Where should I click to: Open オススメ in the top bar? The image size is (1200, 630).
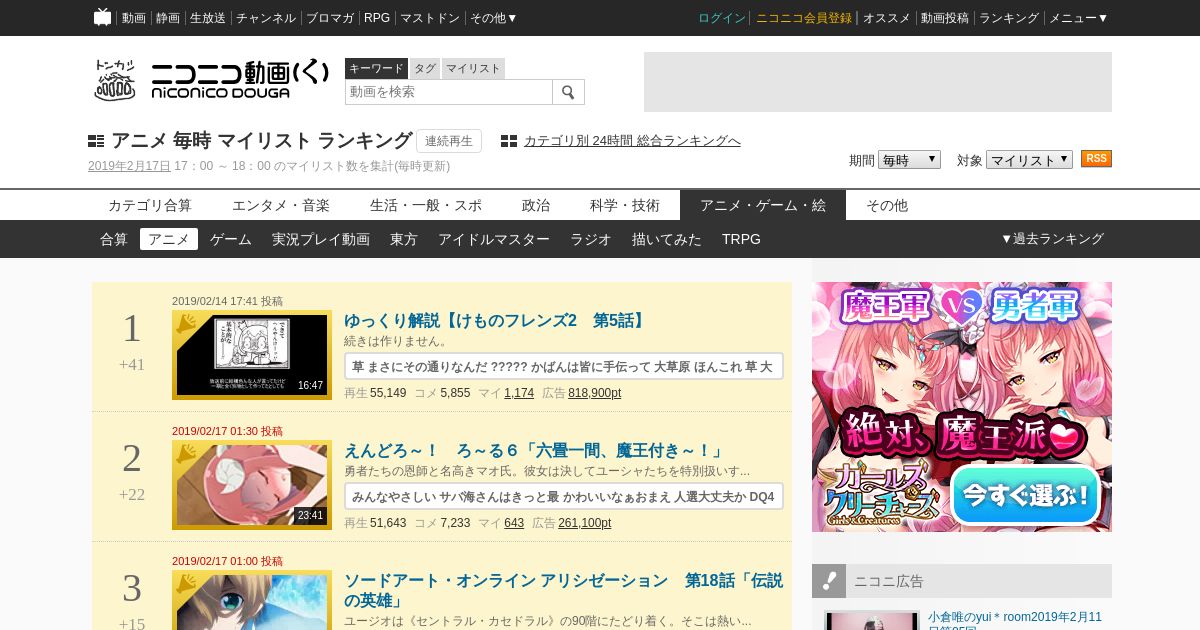887,18
